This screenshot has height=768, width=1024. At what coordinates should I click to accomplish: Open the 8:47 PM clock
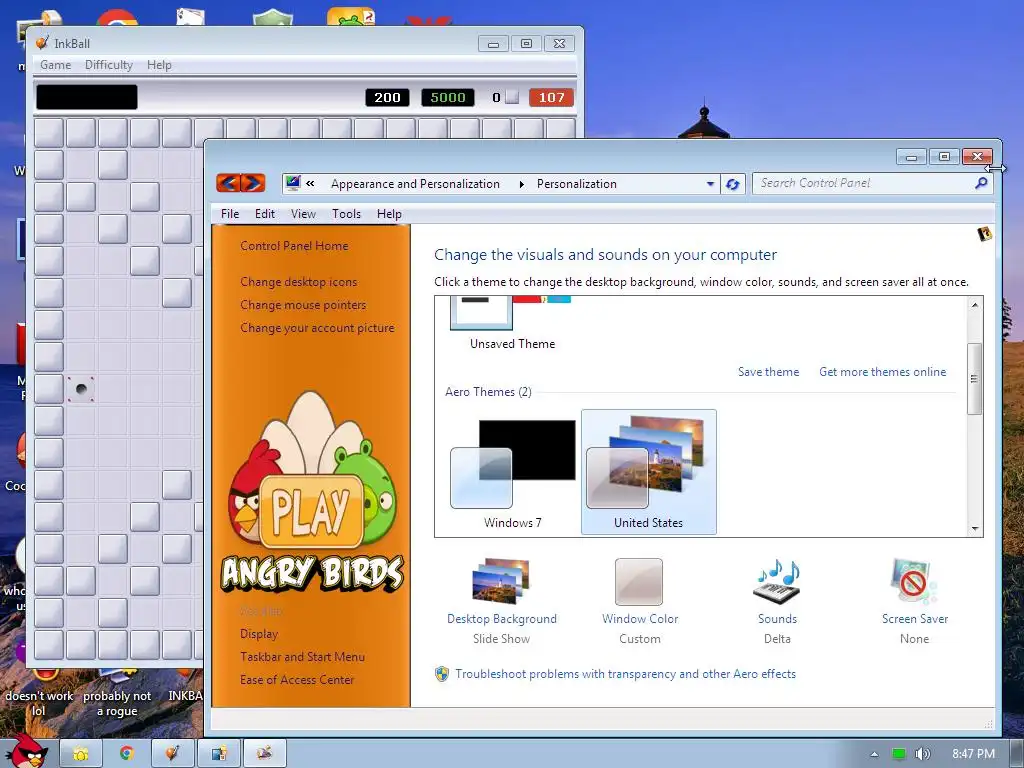973,754
